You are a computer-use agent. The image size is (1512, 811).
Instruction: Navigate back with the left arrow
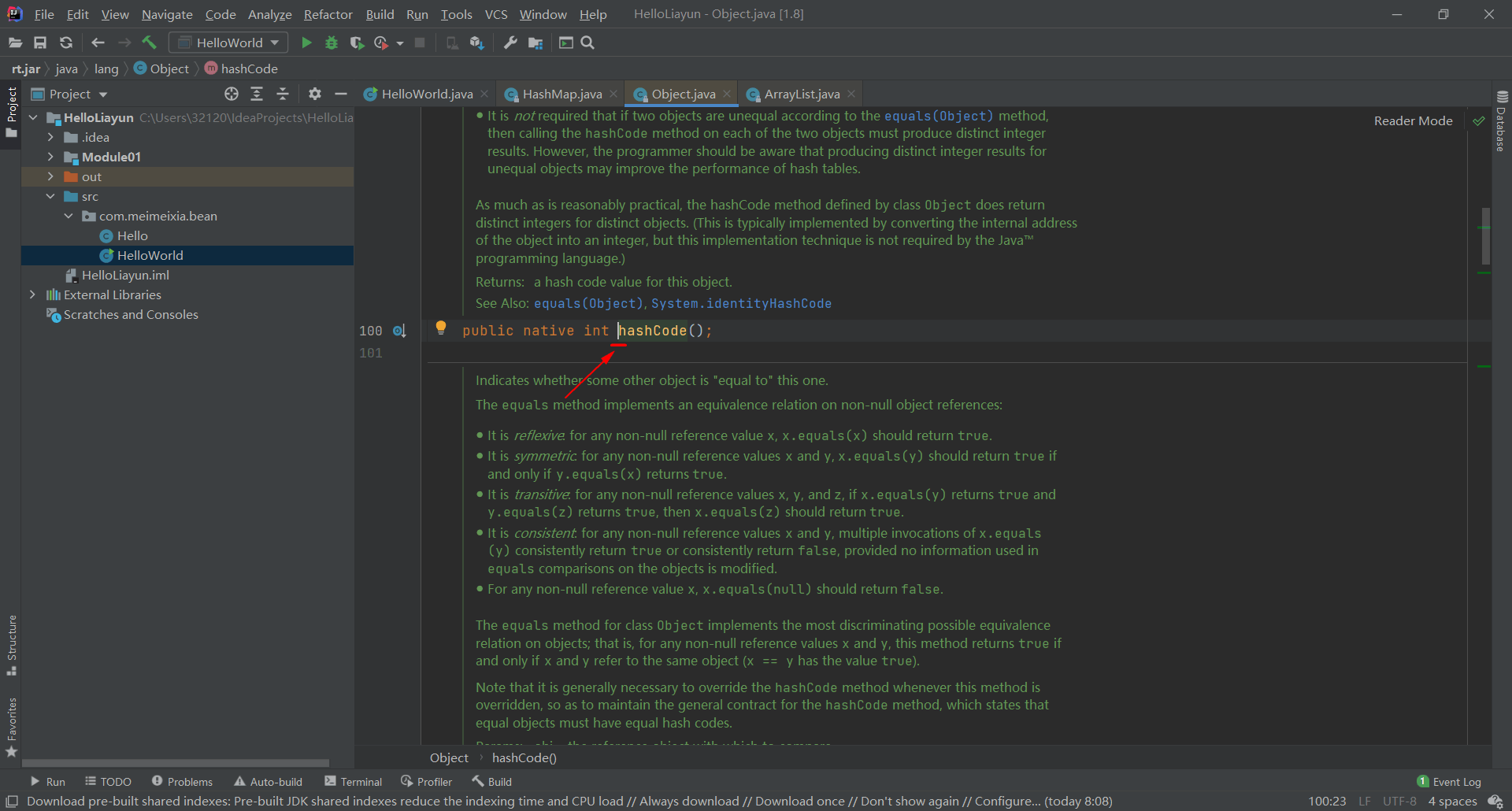[98, 43]
